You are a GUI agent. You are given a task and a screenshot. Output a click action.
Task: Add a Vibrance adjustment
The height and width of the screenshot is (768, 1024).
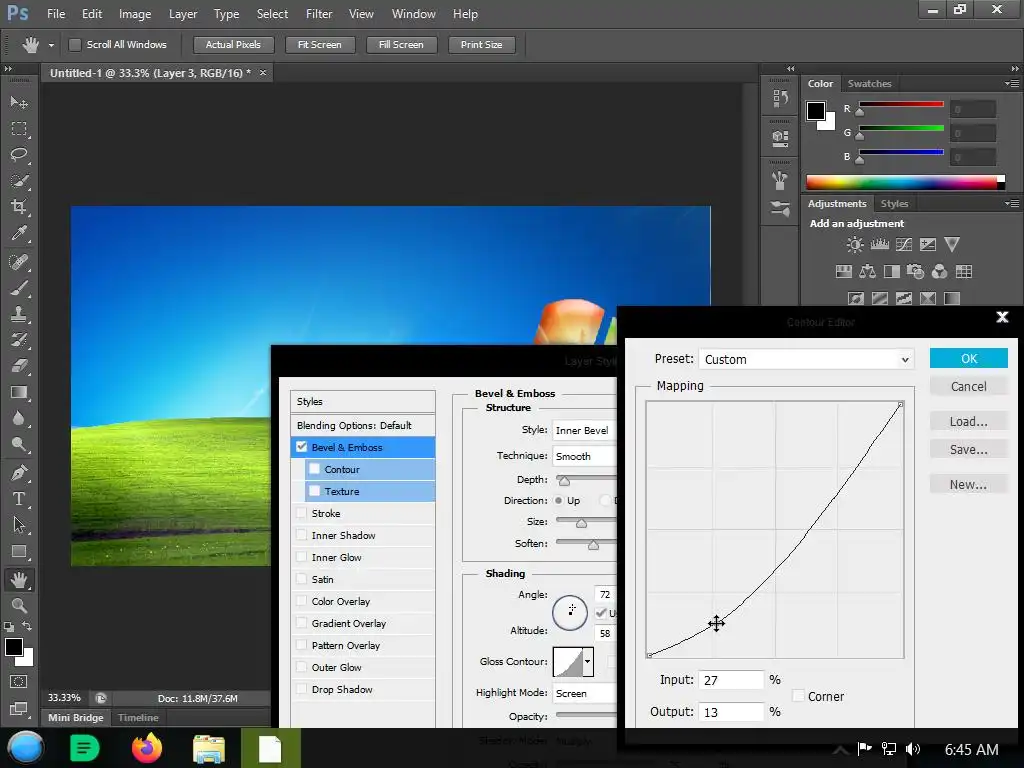coord(952,245)
